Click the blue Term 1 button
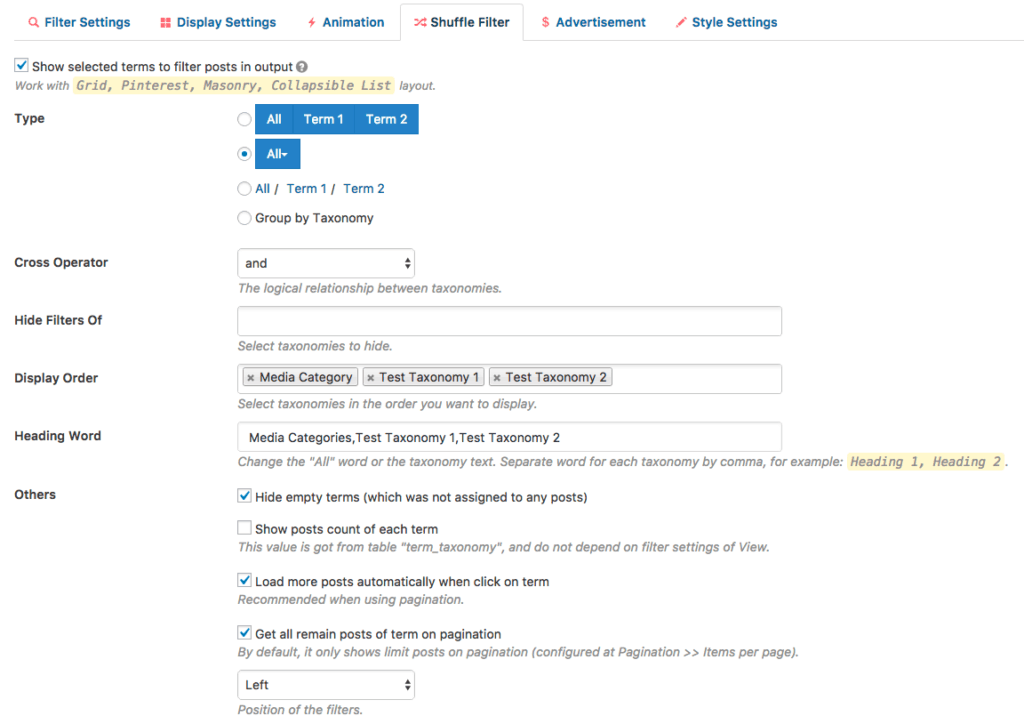Screen dimensions: 1024x724 coord(323,119)
